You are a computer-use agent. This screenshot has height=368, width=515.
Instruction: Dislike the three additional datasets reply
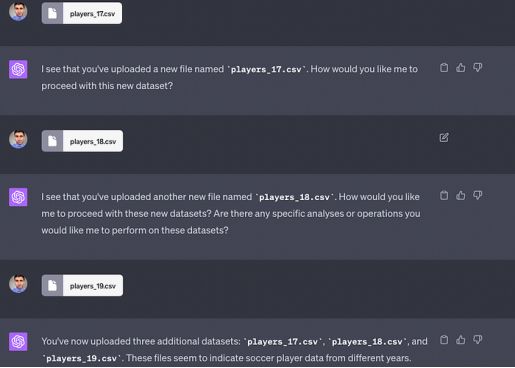click(478, 340)
